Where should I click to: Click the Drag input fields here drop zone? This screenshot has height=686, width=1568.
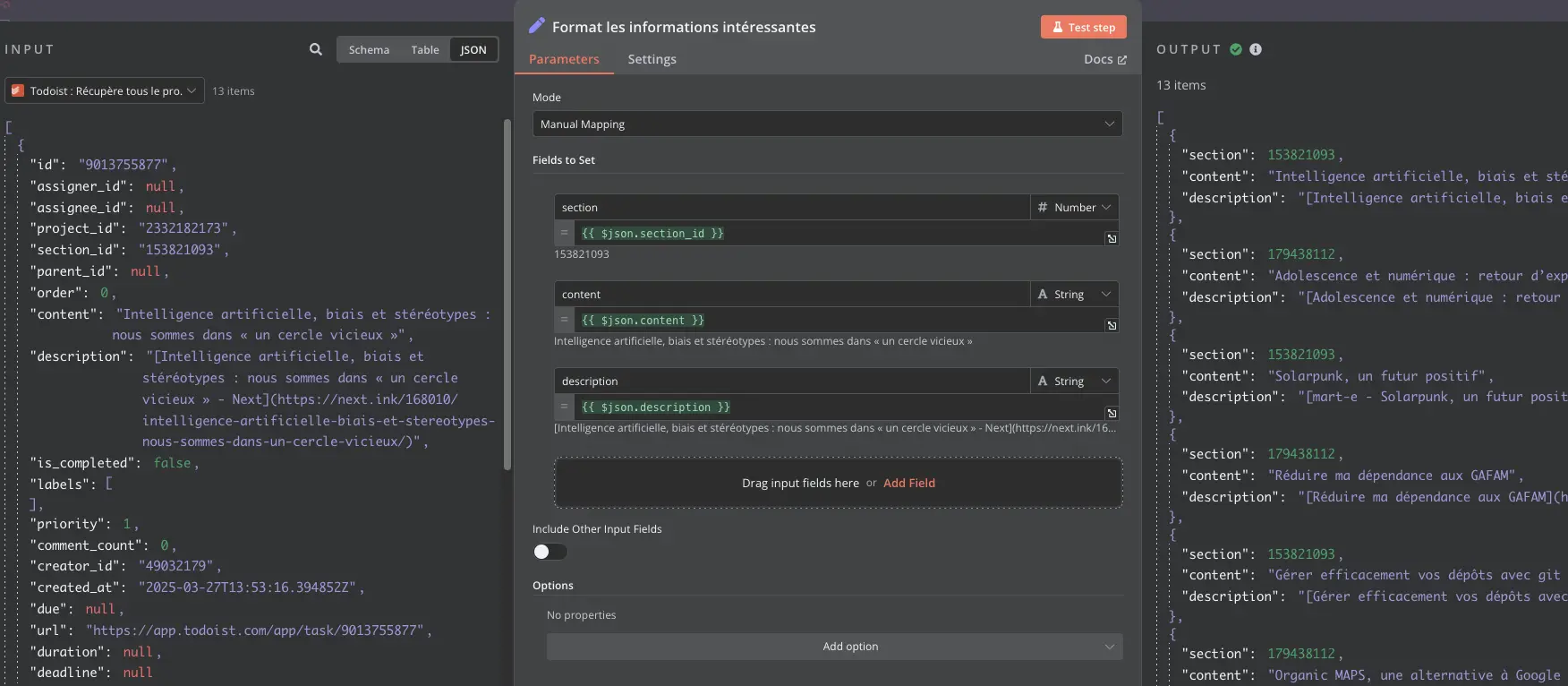[x=838, y=483]
